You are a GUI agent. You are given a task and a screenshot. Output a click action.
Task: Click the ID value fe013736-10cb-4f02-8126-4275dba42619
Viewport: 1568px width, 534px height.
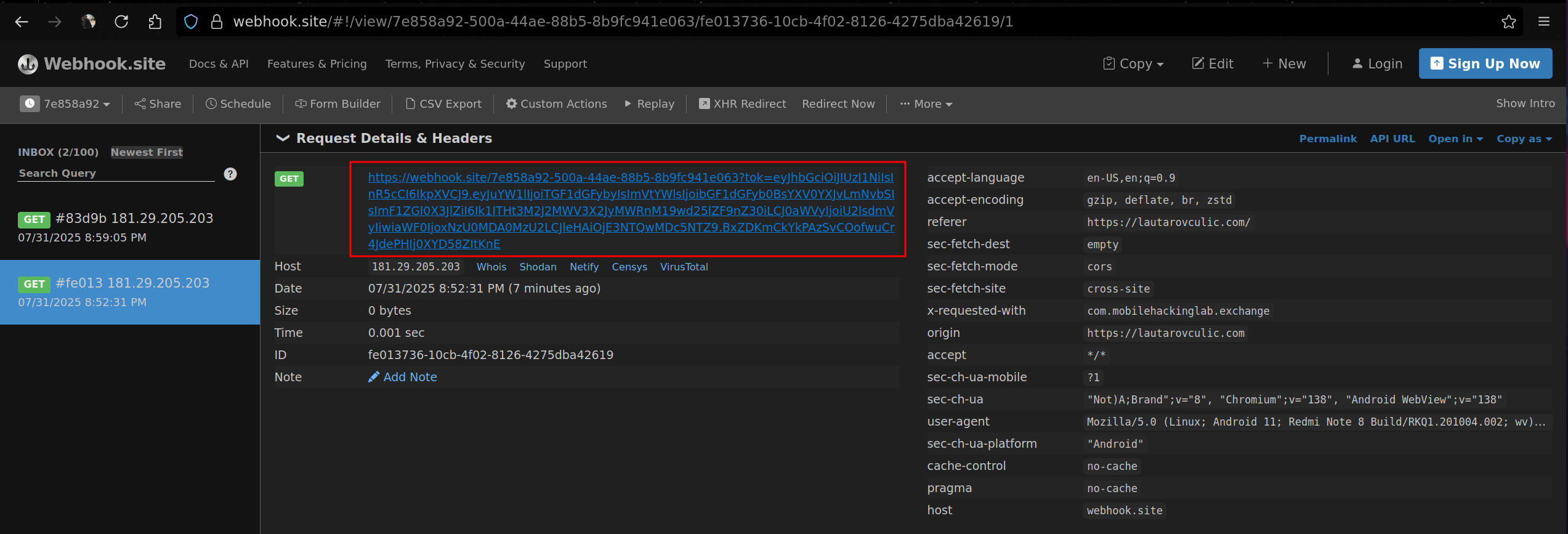pos(491,355)
